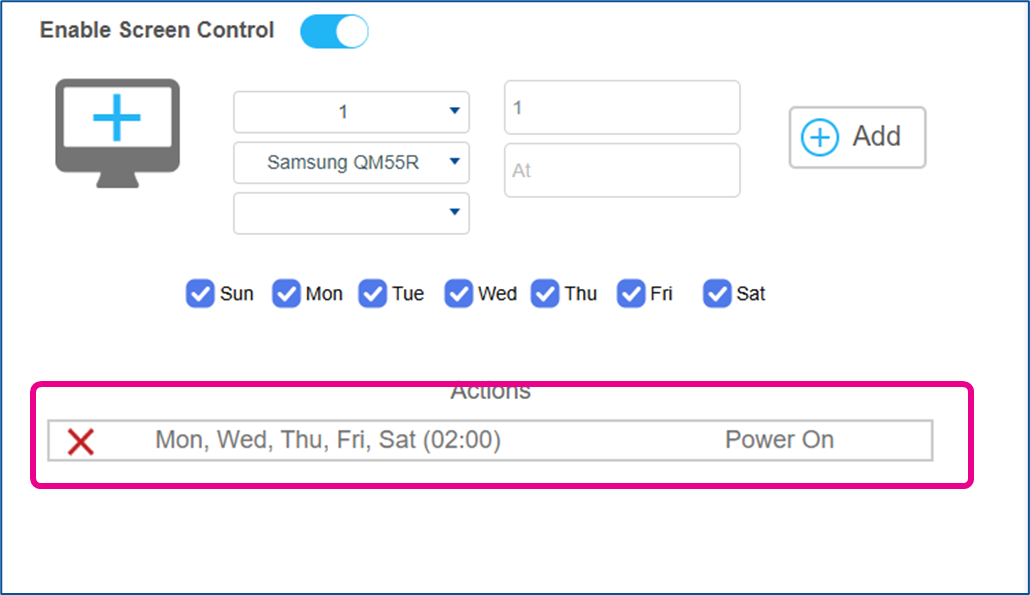
Task: Delete the Power On action with red X
Action: (x=81, y=442)
